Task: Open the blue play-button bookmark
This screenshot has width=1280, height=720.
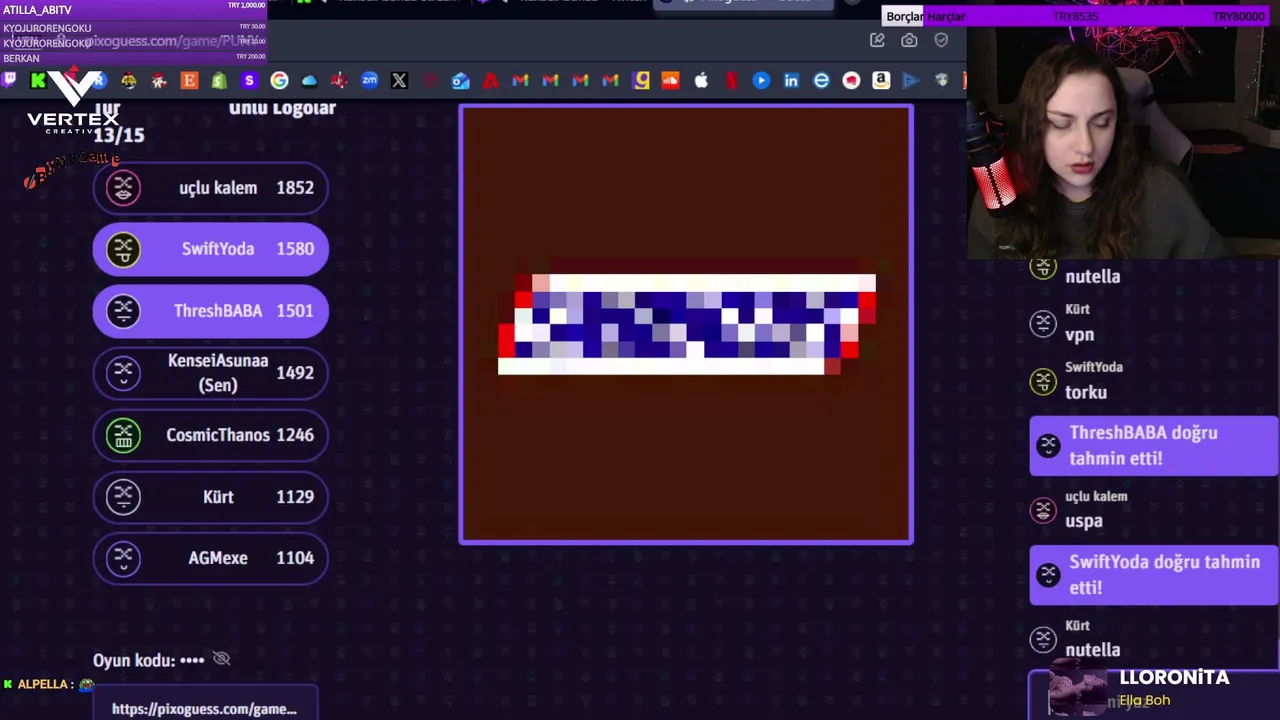Action: pos(761,80)
